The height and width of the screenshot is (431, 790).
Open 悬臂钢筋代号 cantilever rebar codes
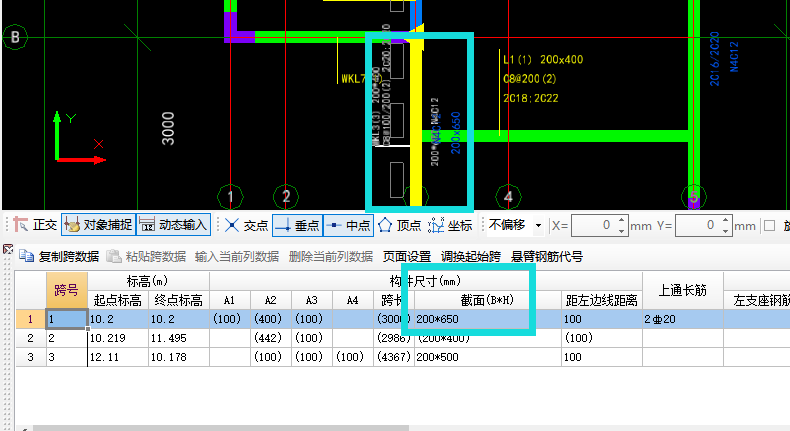(547, 257)
